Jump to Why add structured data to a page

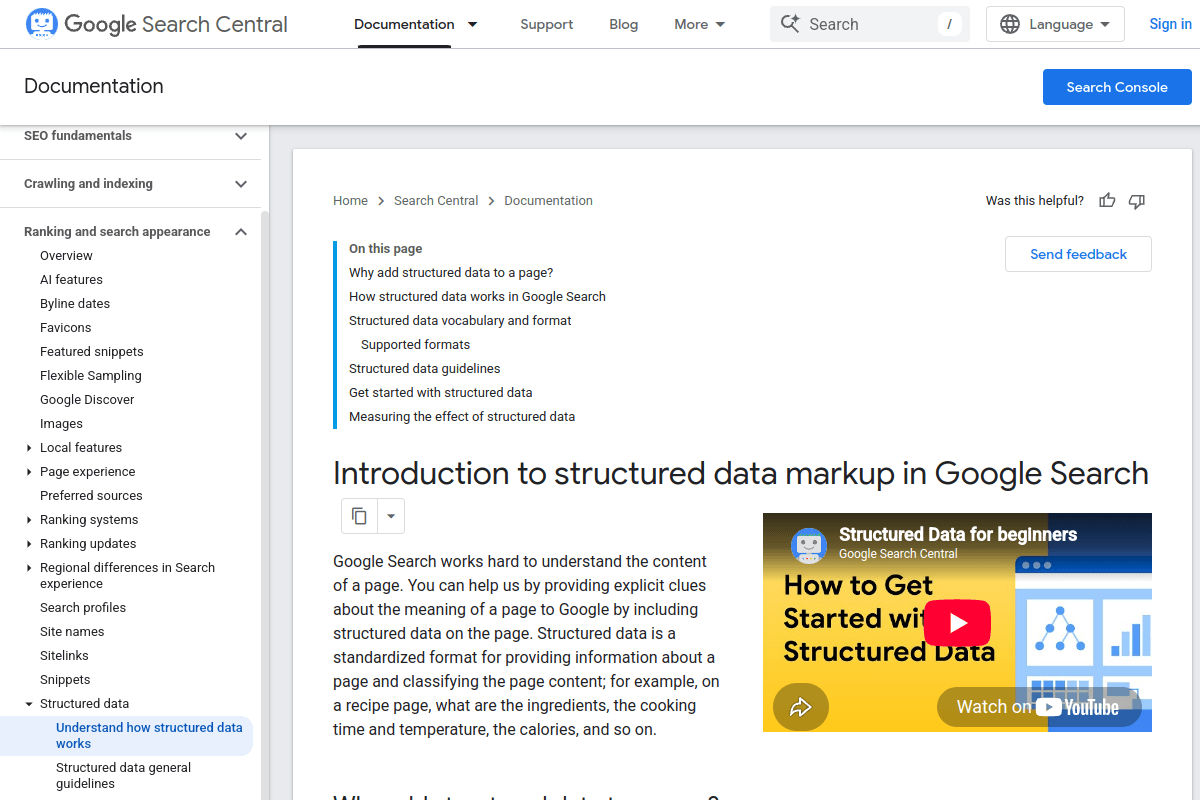click(451, 273)
